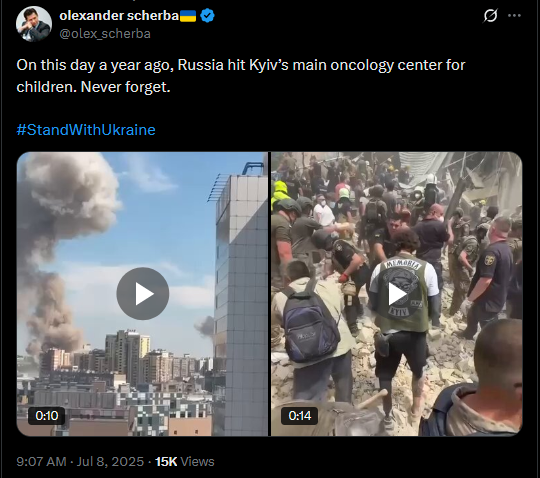The image size is (540, 478).
Task: Click the #StandWithUkraine hashtag
Action: tap(86, 130)
